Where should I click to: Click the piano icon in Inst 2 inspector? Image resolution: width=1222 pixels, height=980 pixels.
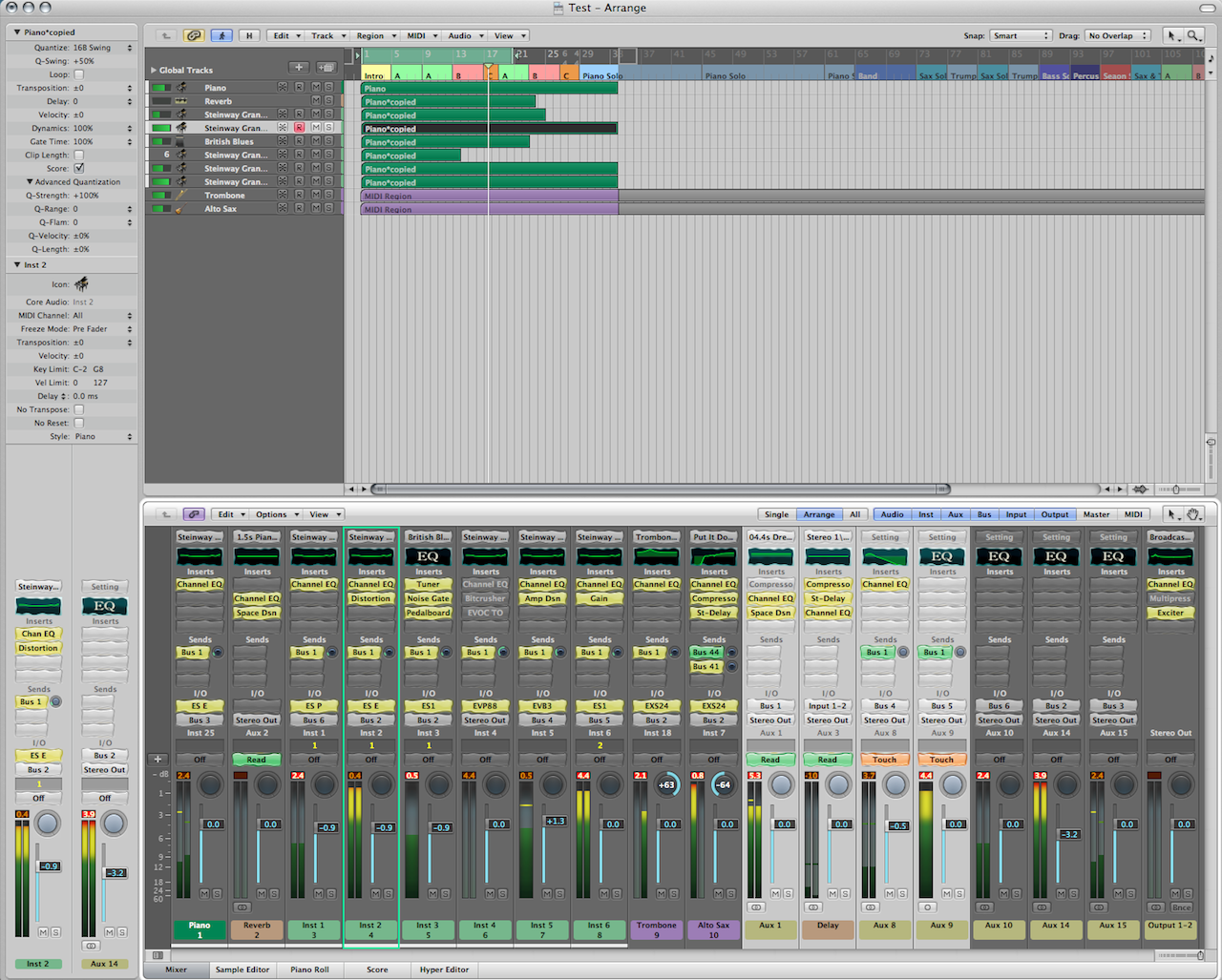pos(81,283)
